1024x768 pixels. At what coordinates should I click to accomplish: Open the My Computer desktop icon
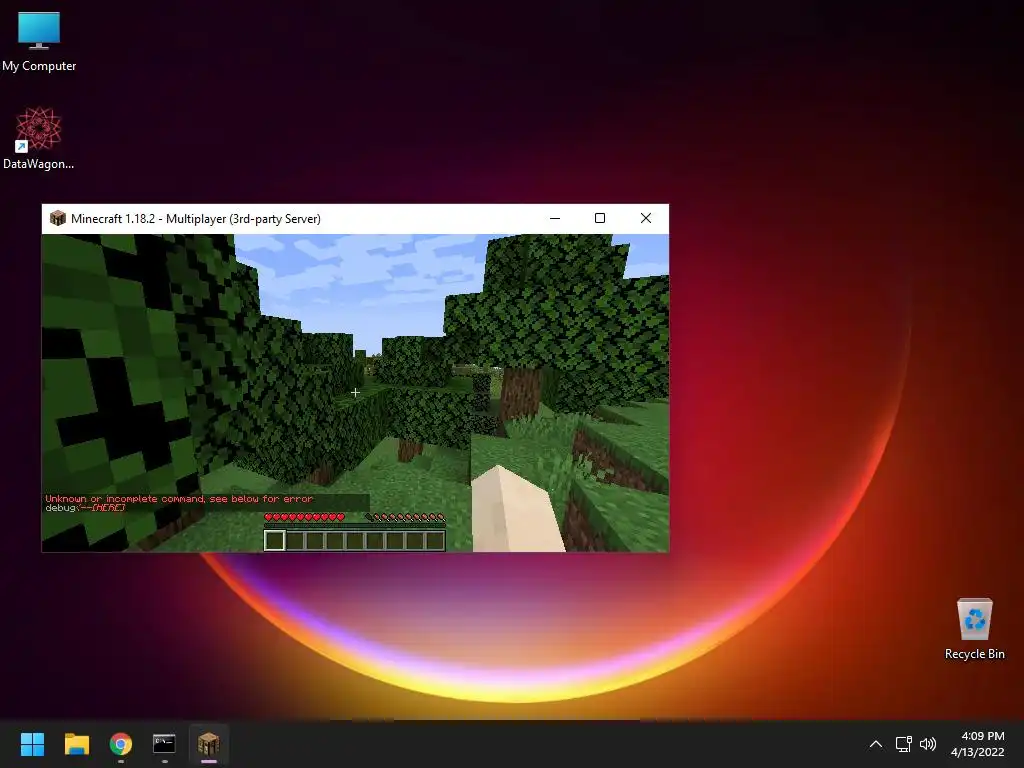(x=39, y=42)
